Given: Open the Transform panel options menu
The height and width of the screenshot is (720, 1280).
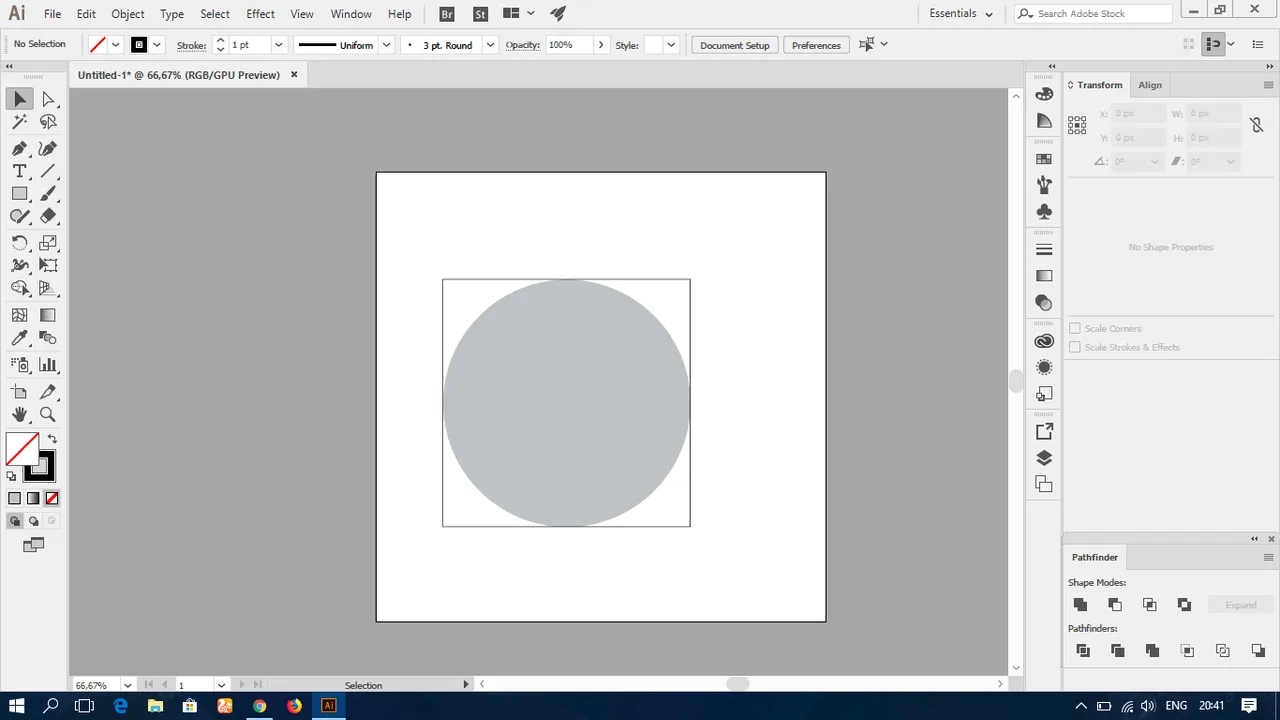Looking at the screenshot, I should [x=1268, y=85].
